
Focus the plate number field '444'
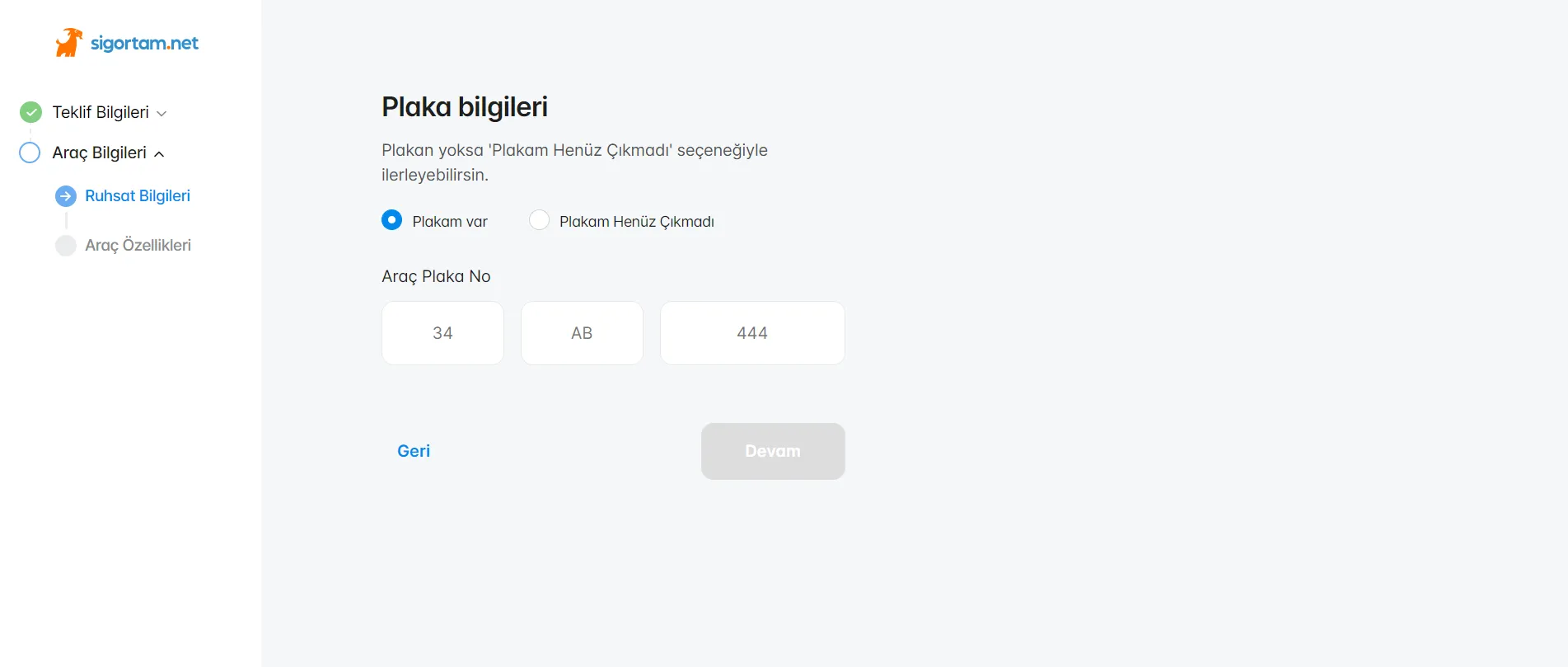(752, 333)
